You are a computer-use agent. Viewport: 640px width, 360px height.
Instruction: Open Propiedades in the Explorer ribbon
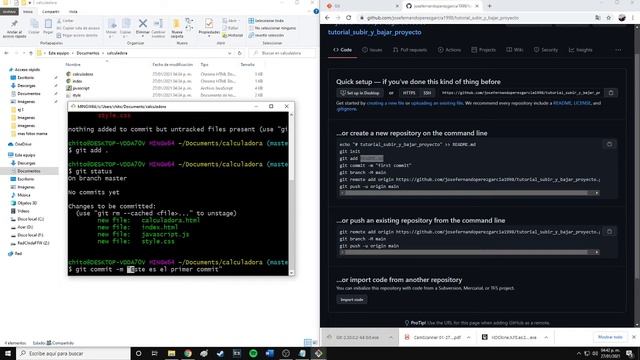click(x=209, y=27)
